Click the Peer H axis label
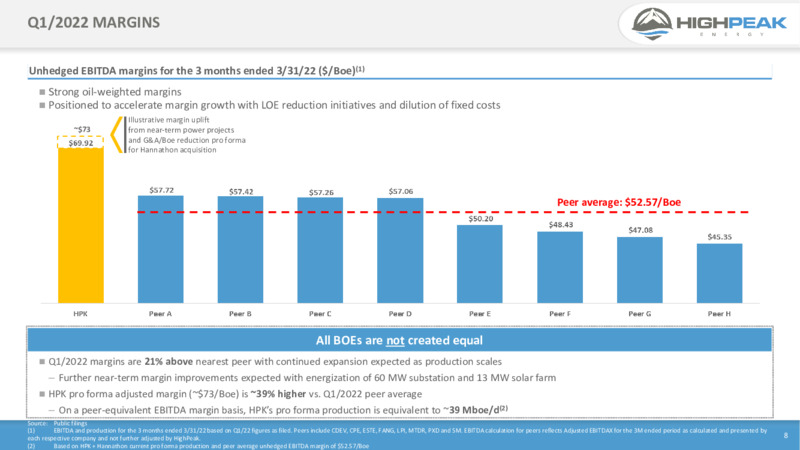Image resolution: width=800 pixels, height=450 pixels. click(719, 314)
